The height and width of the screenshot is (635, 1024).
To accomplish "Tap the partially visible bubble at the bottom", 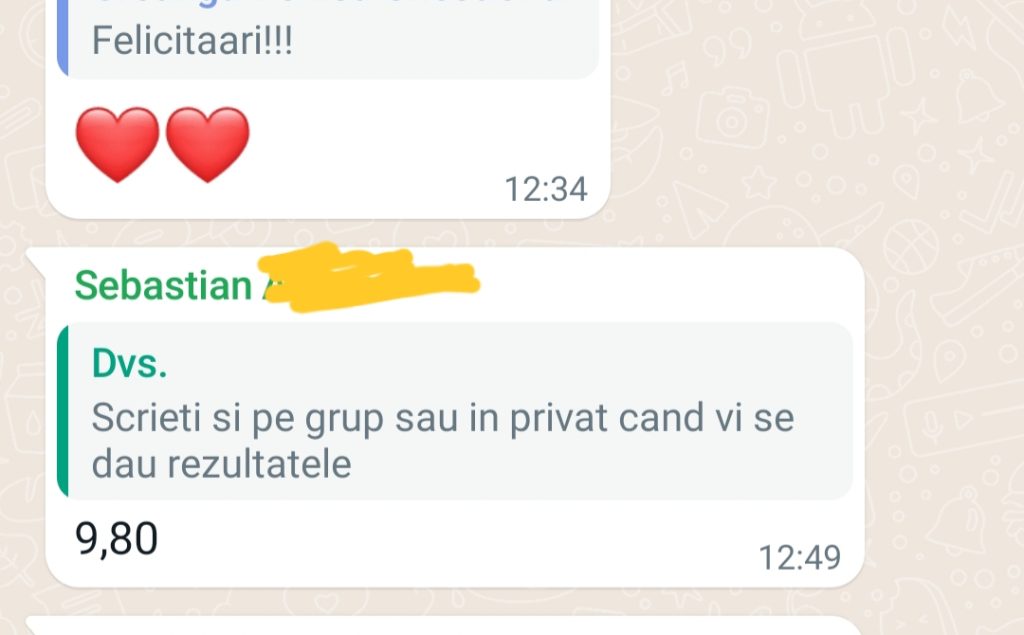I will click(x=444, y=625).
